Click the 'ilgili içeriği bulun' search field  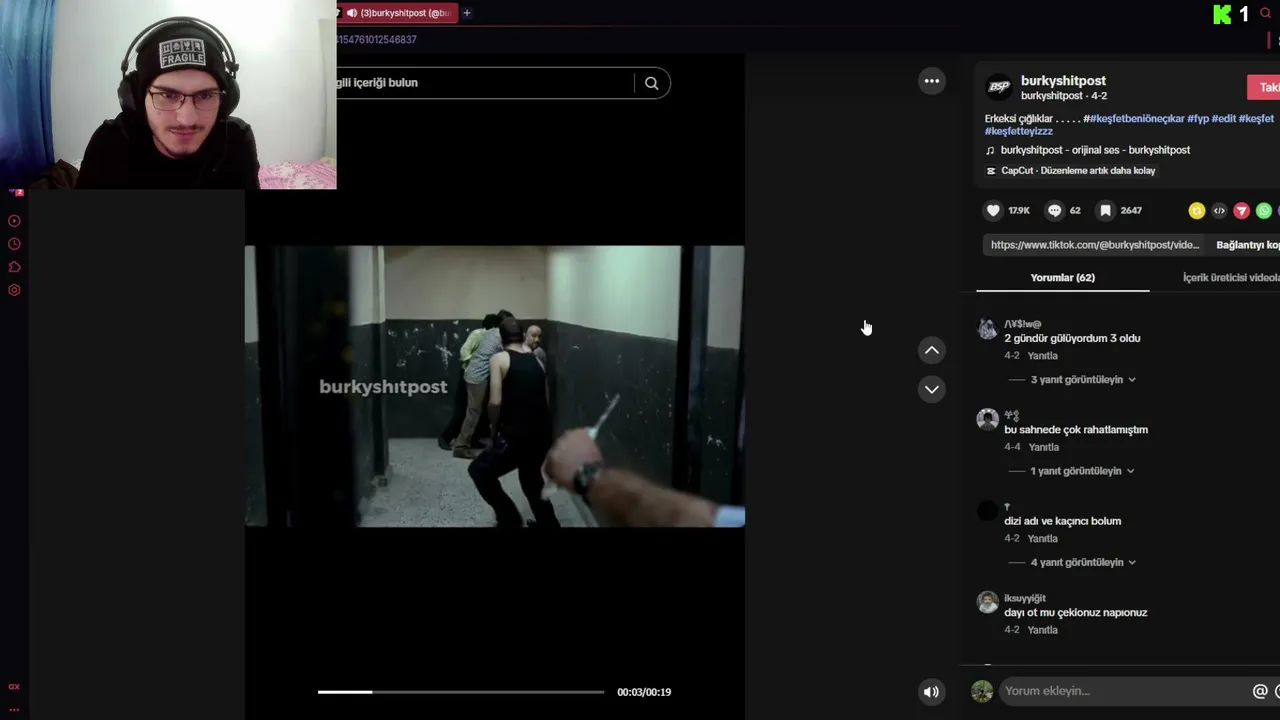click(x=485, y=83)
